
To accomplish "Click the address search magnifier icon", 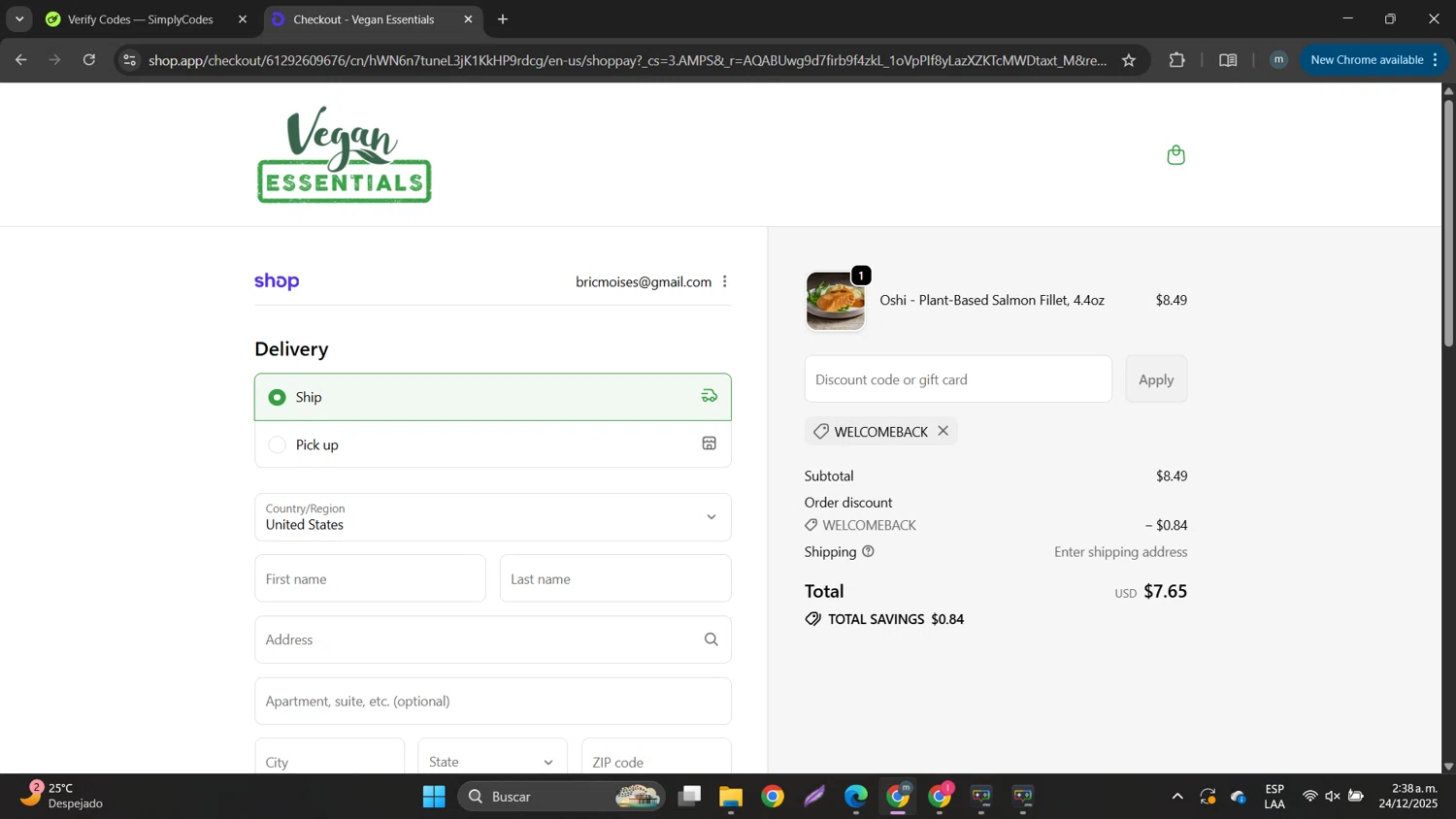I will 711,639.
